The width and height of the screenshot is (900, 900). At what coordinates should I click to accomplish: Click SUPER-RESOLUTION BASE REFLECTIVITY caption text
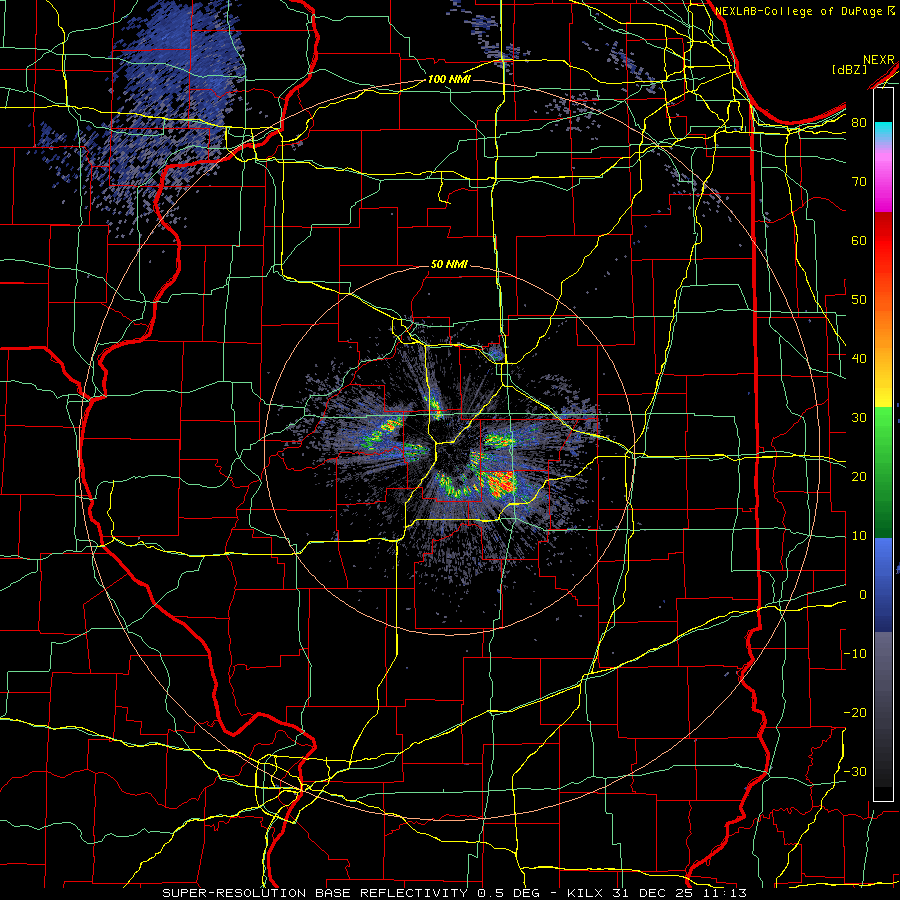pos(315,893)
